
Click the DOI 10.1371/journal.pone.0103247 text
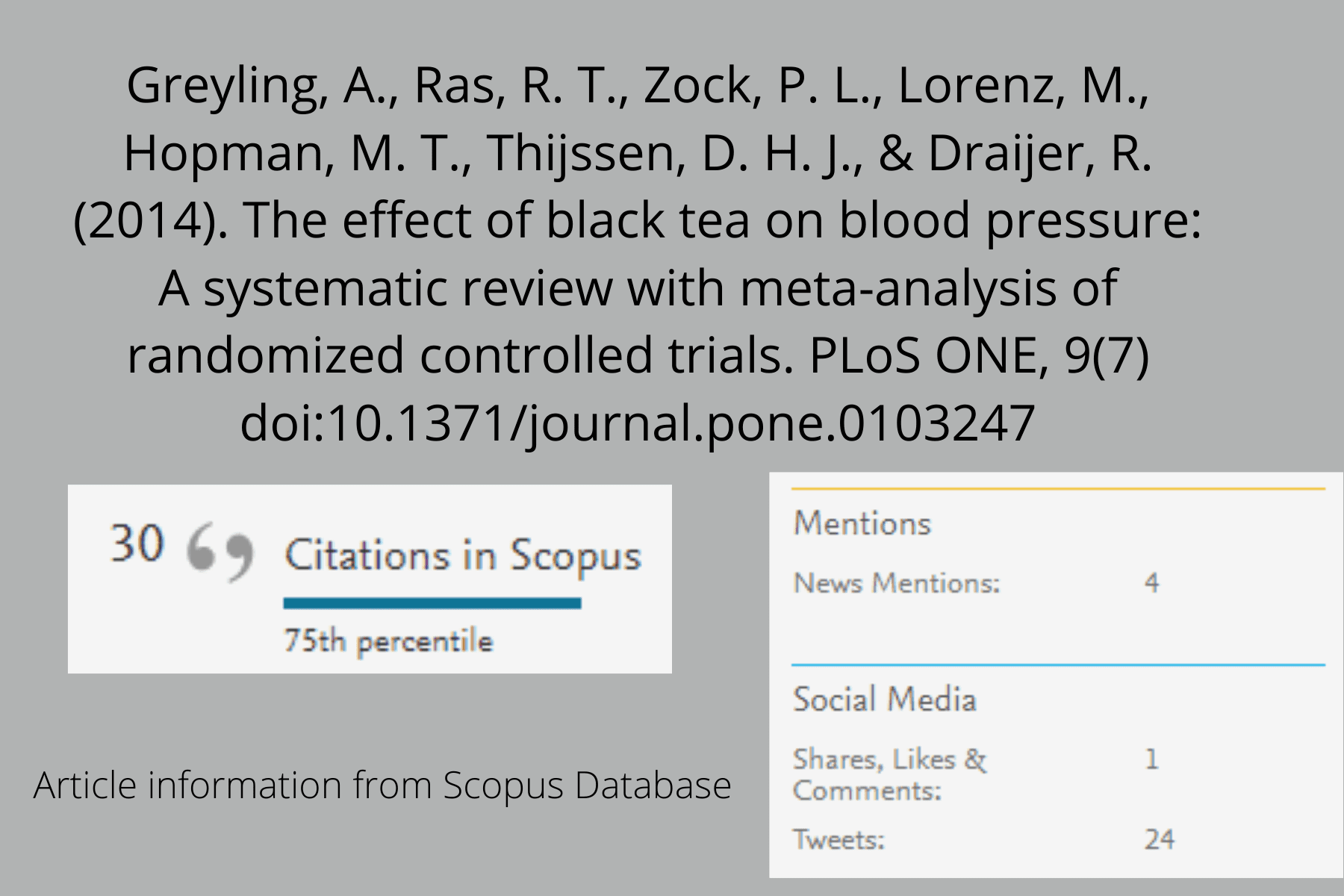637,423
